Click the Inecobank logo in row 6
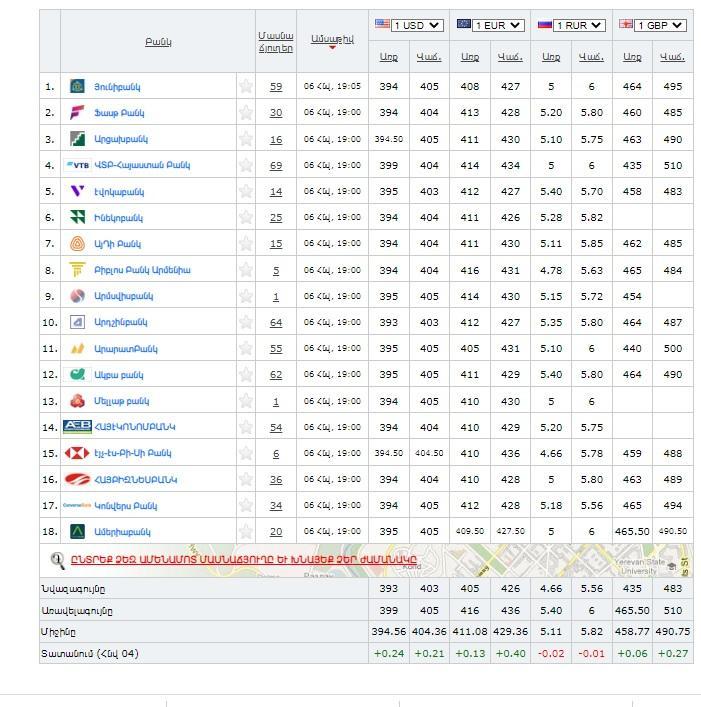Image resolution: width=701 pixels, height=707 pixels. [x=77, y=217]
